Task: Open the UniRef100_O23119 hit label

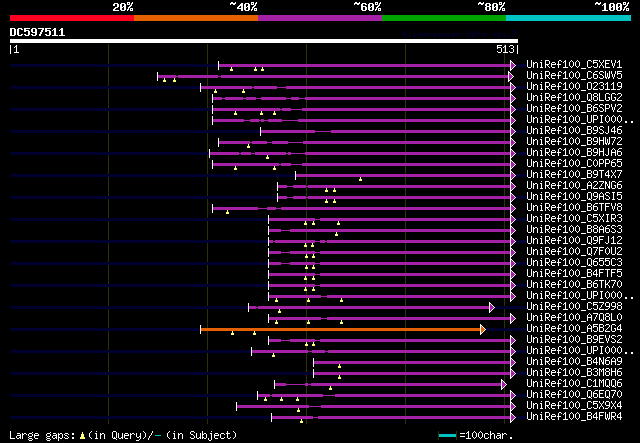Action: [x=574, y=87]
